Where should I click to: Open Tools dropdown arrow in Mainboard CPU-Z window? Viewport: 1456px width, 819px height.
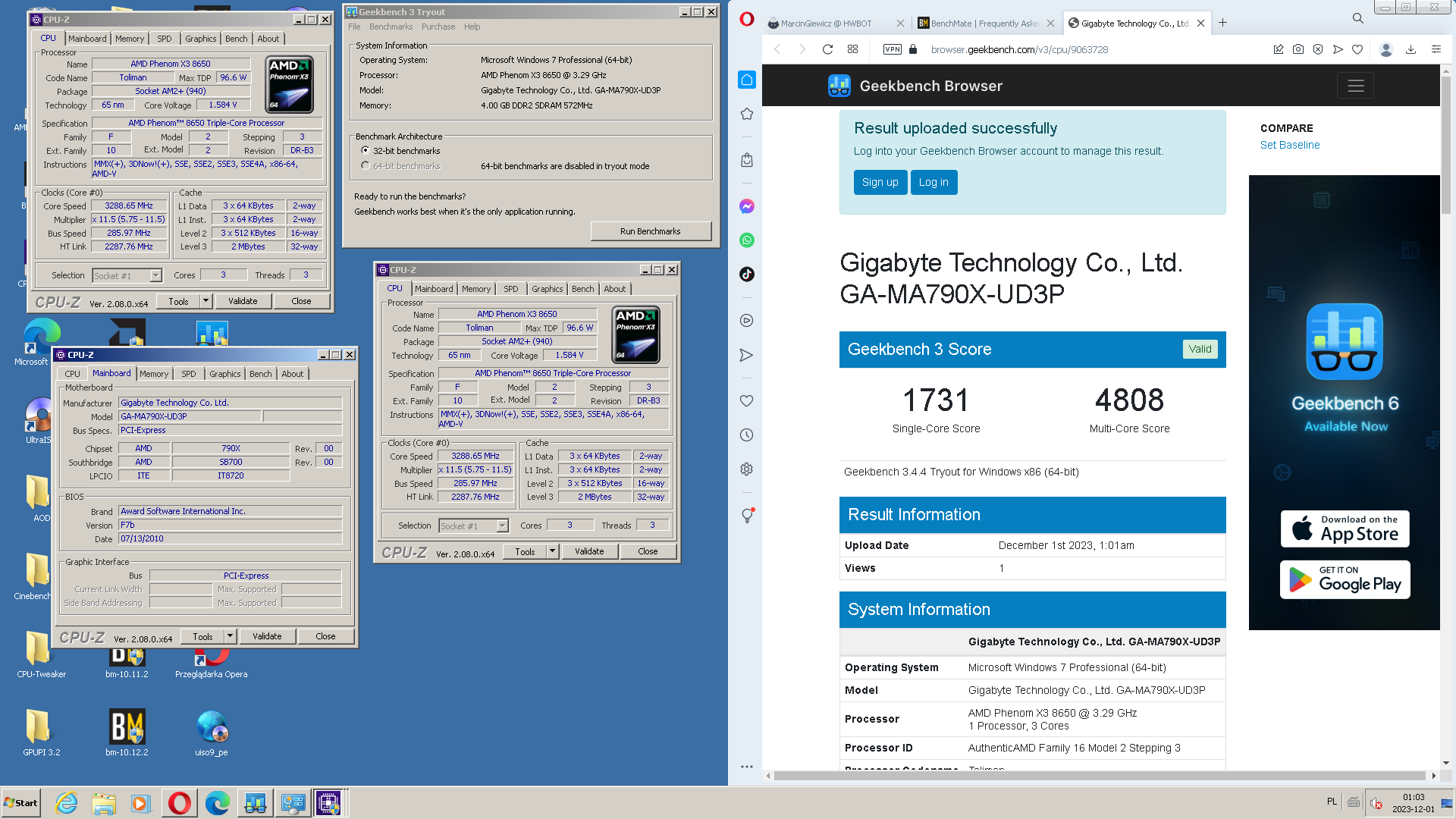click(230, 636)
